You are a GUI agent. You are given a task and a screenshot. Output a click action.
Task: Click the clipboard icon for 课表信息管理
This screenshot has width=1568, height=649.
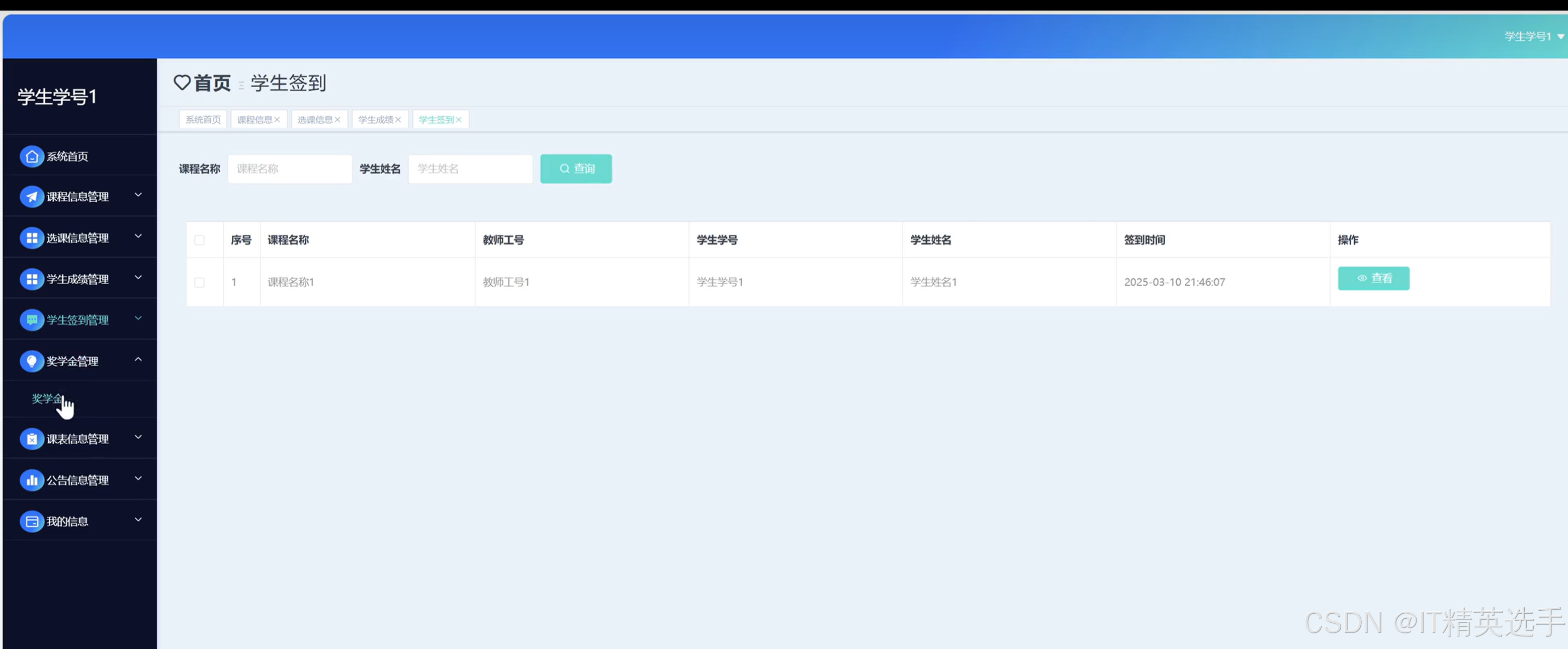[32, 439]
